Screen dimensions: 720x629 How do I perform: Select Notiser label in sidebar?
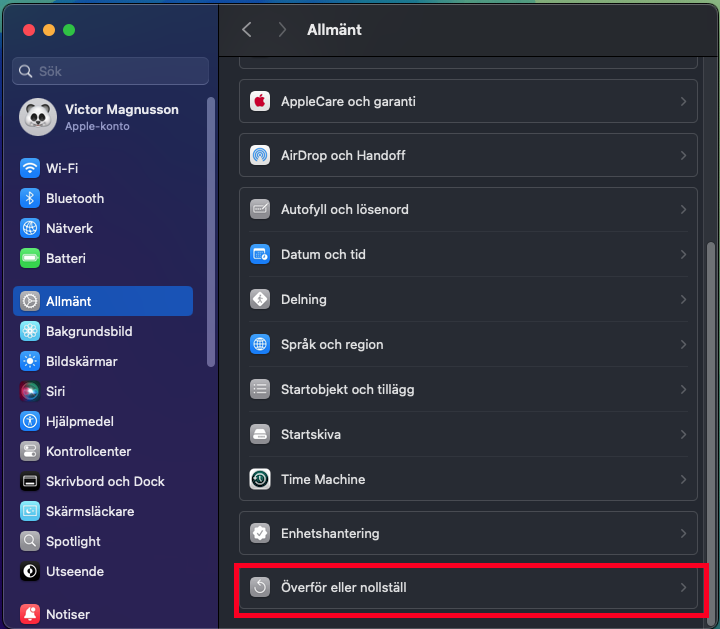point(68,614)
